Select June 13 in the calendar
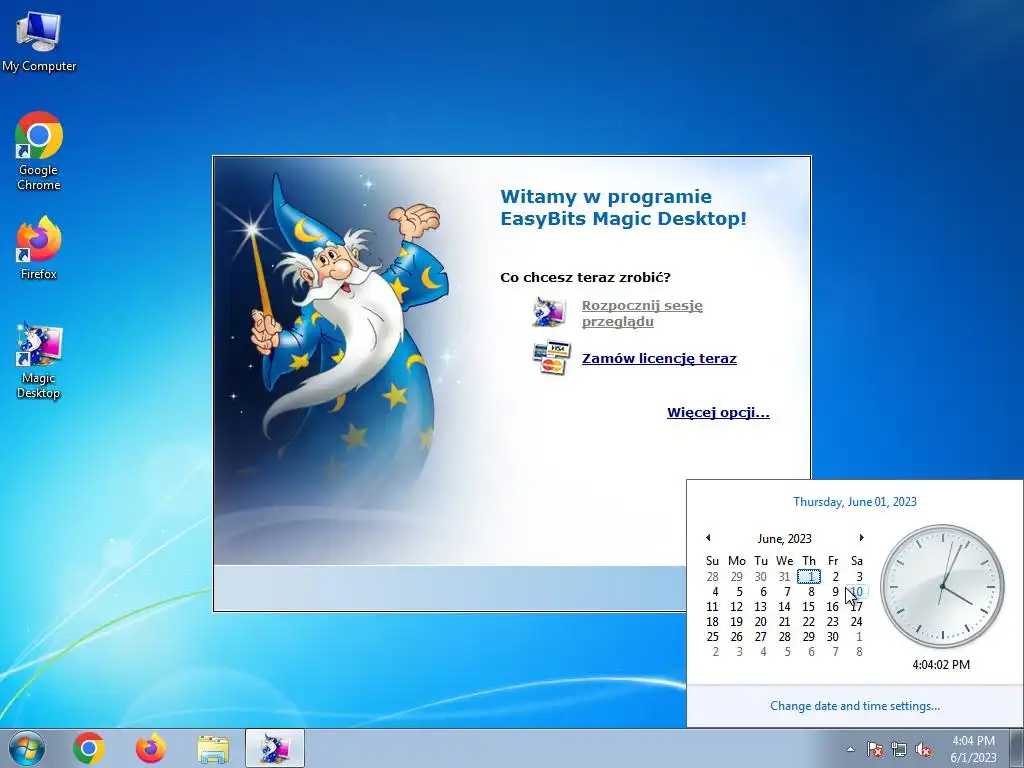Screen dimensions: 1024x768 pos(760,607)
